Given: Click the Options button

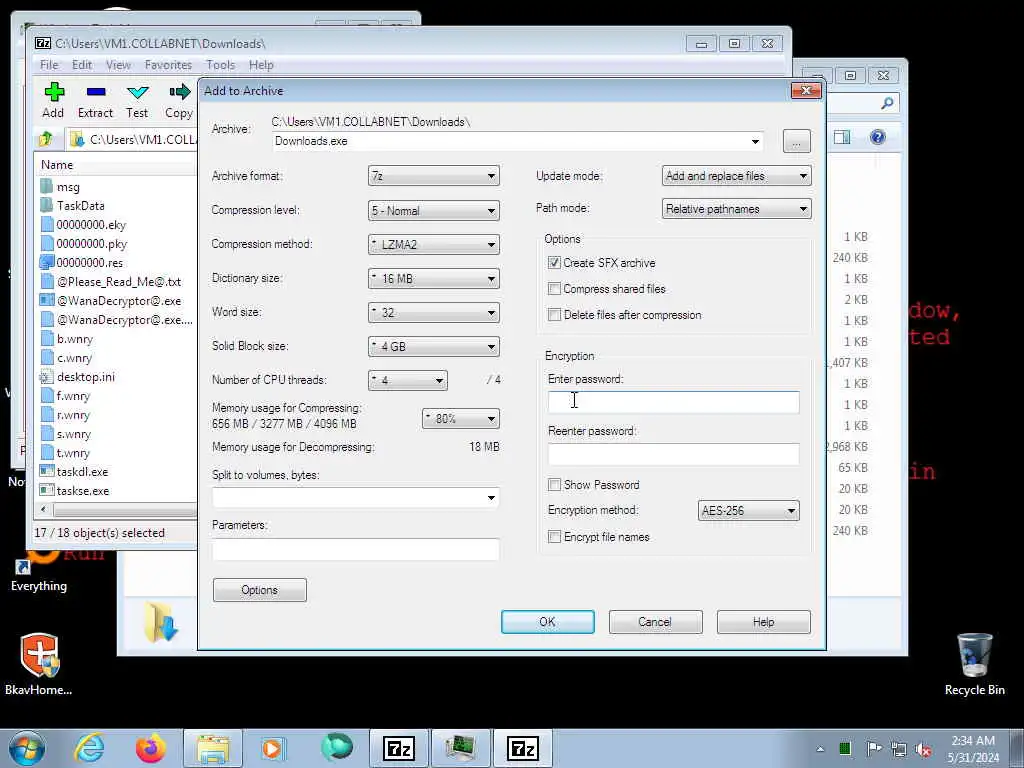Looking at the screenshot, I should coord(259,590).
